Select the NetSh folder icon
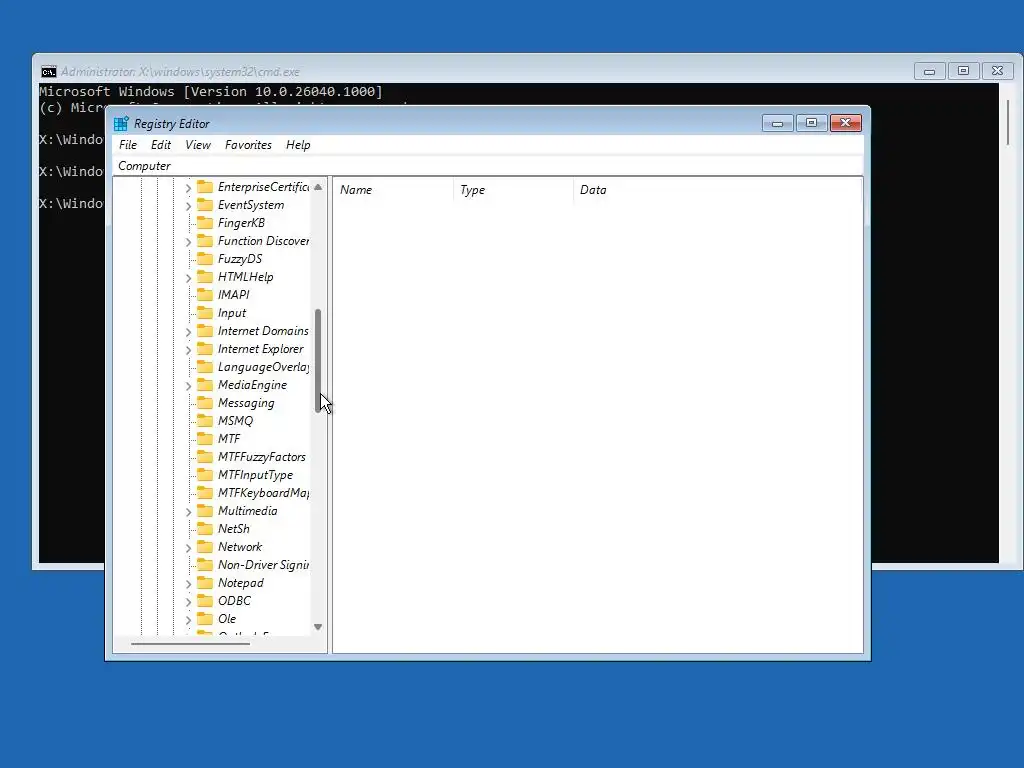 205,528
